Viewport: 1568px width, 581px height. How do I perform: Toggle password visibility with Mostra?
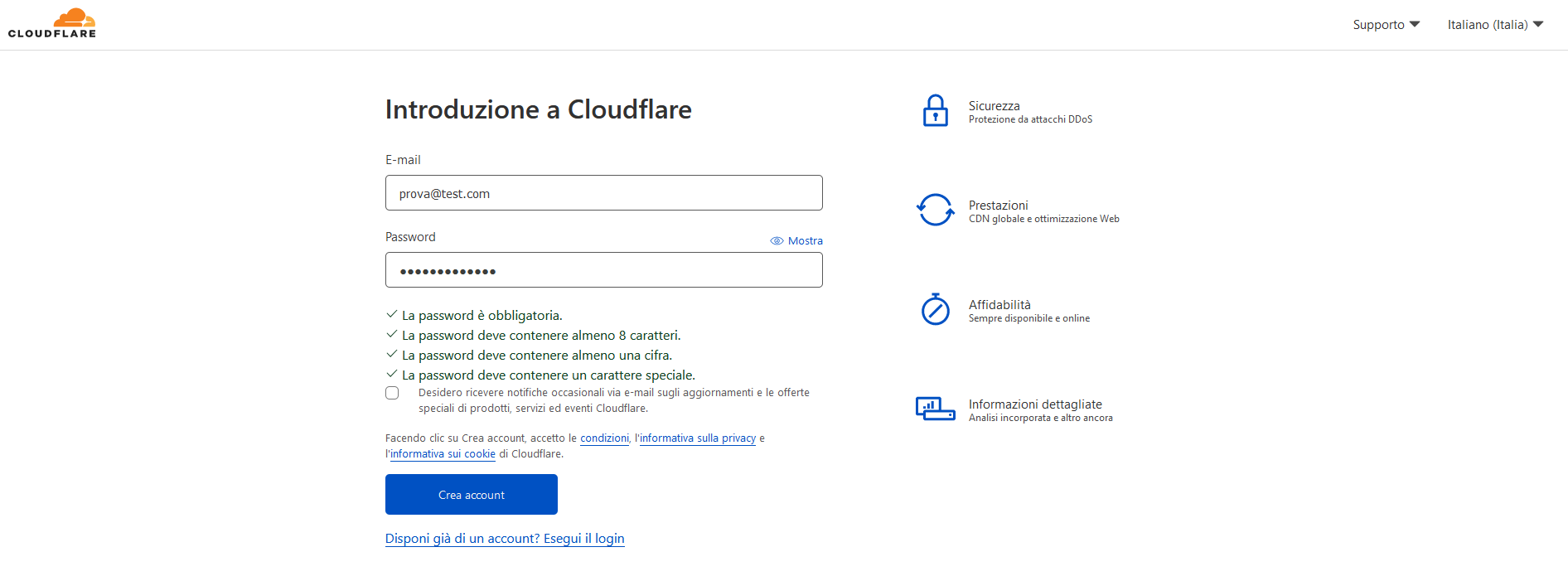796,241
